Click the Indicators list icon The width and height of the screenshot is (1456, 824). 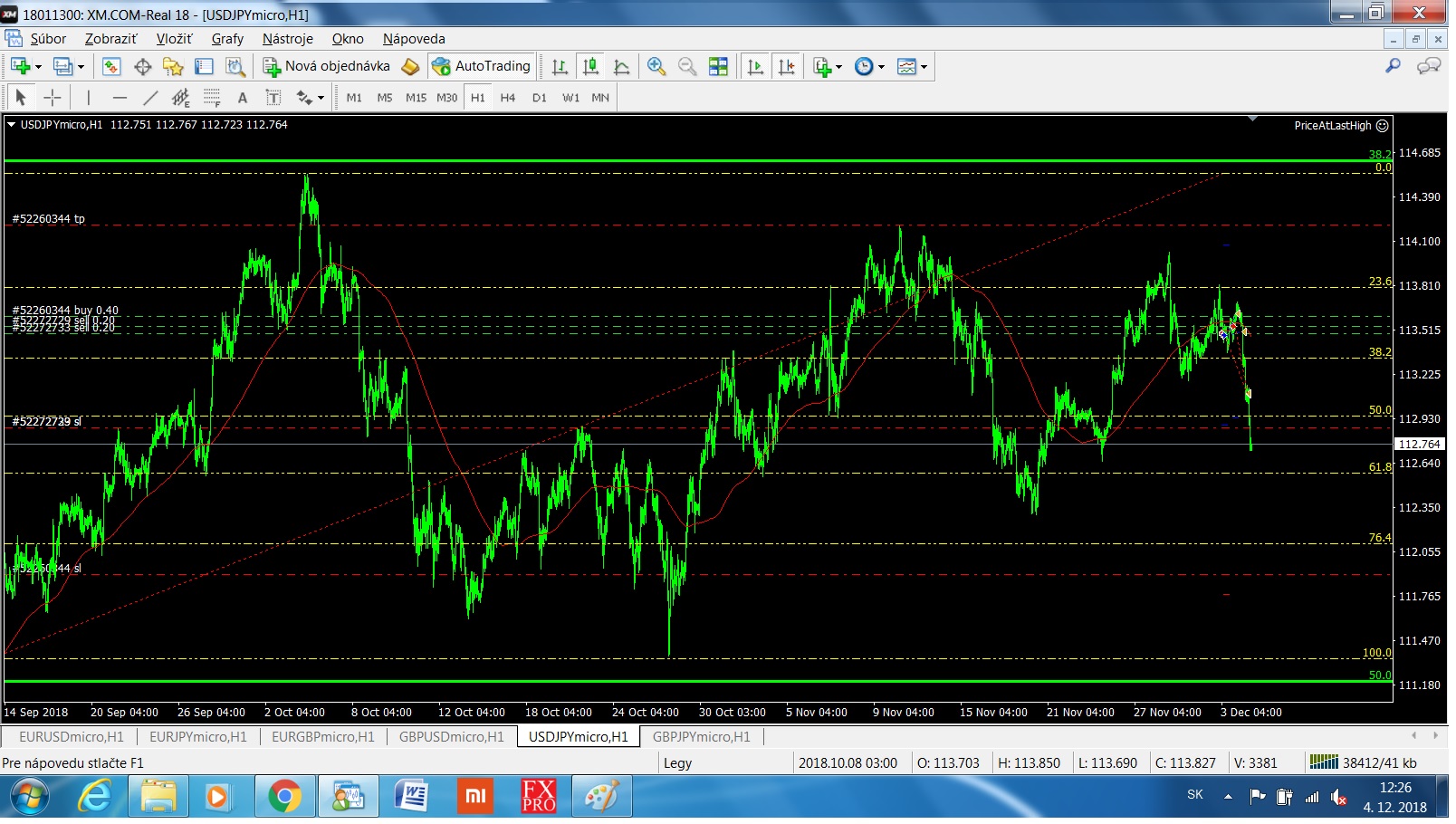point(822,66)
